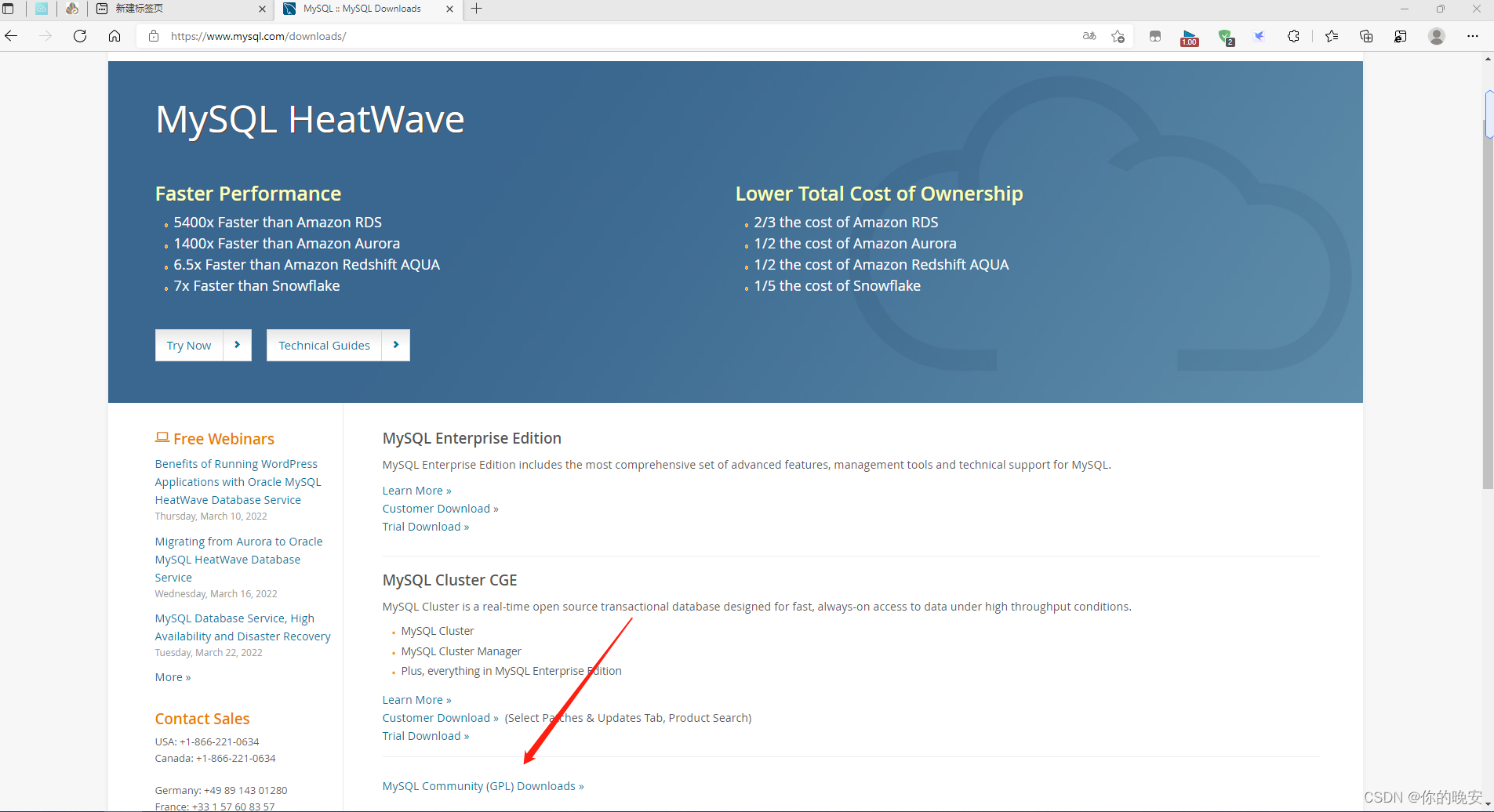Go back using the browser back arrow
Image resolution: width=1494 pixels, height=812 pixels.
click(x=11, y=36)
